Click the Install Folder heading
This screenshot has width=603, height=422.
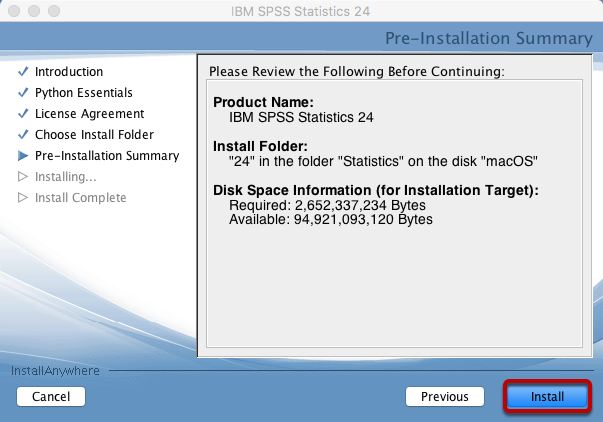tap(260, 146)
